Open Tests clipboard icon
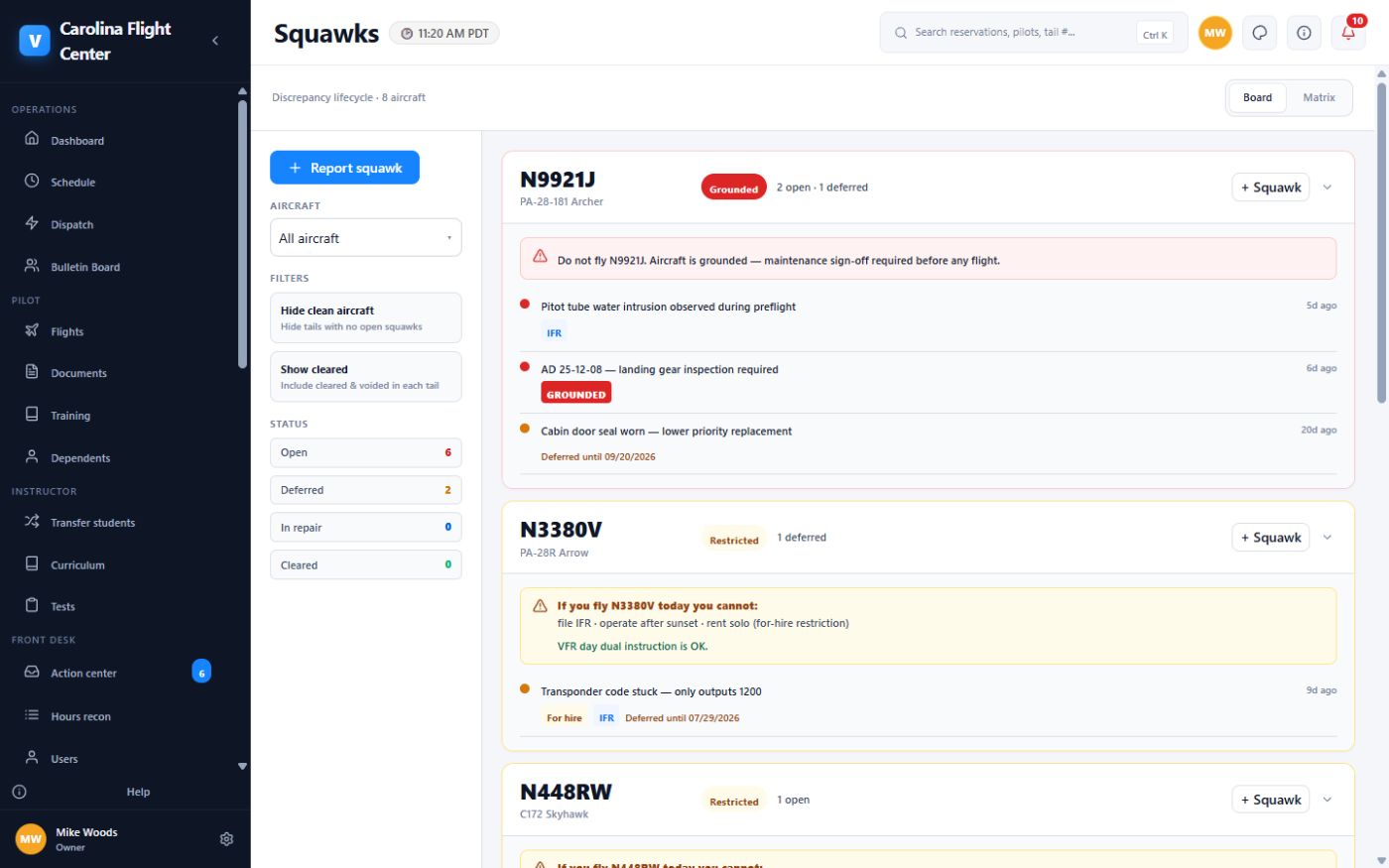Viewport: 1389px width, 868px height. pyautogui.click(x=32, y=605)
